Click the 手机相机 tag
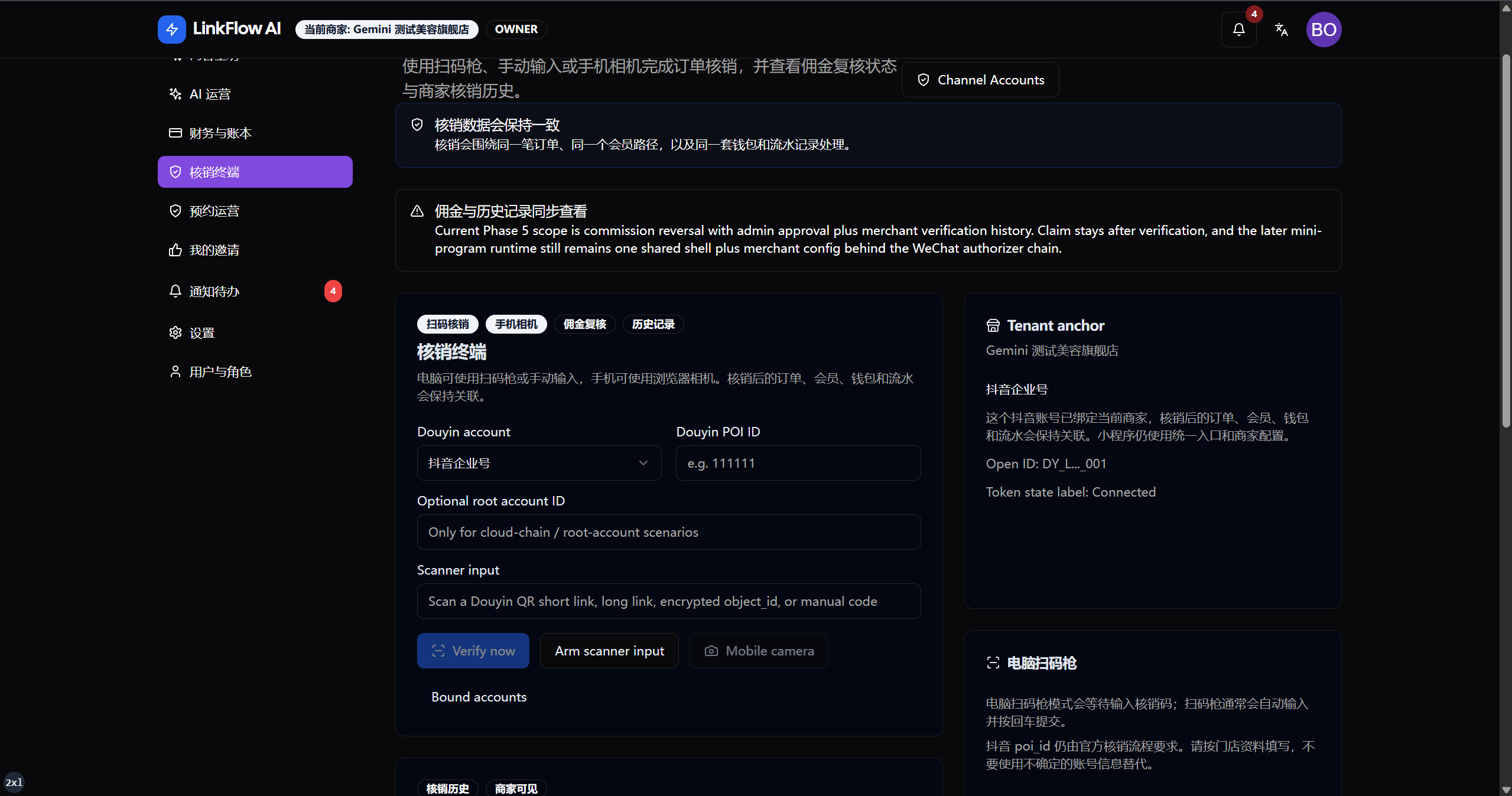Screen dimensions: 1512x796 tap(516, 324)
